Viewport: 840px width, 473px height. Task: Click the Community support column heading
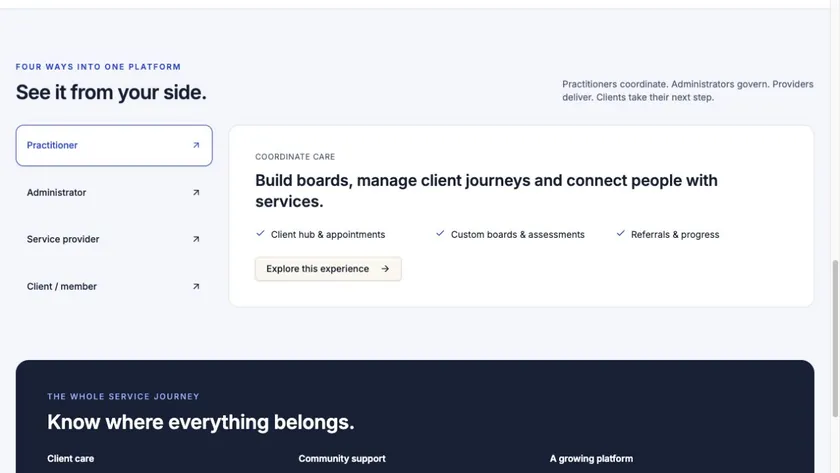click(x=342, y=459)
